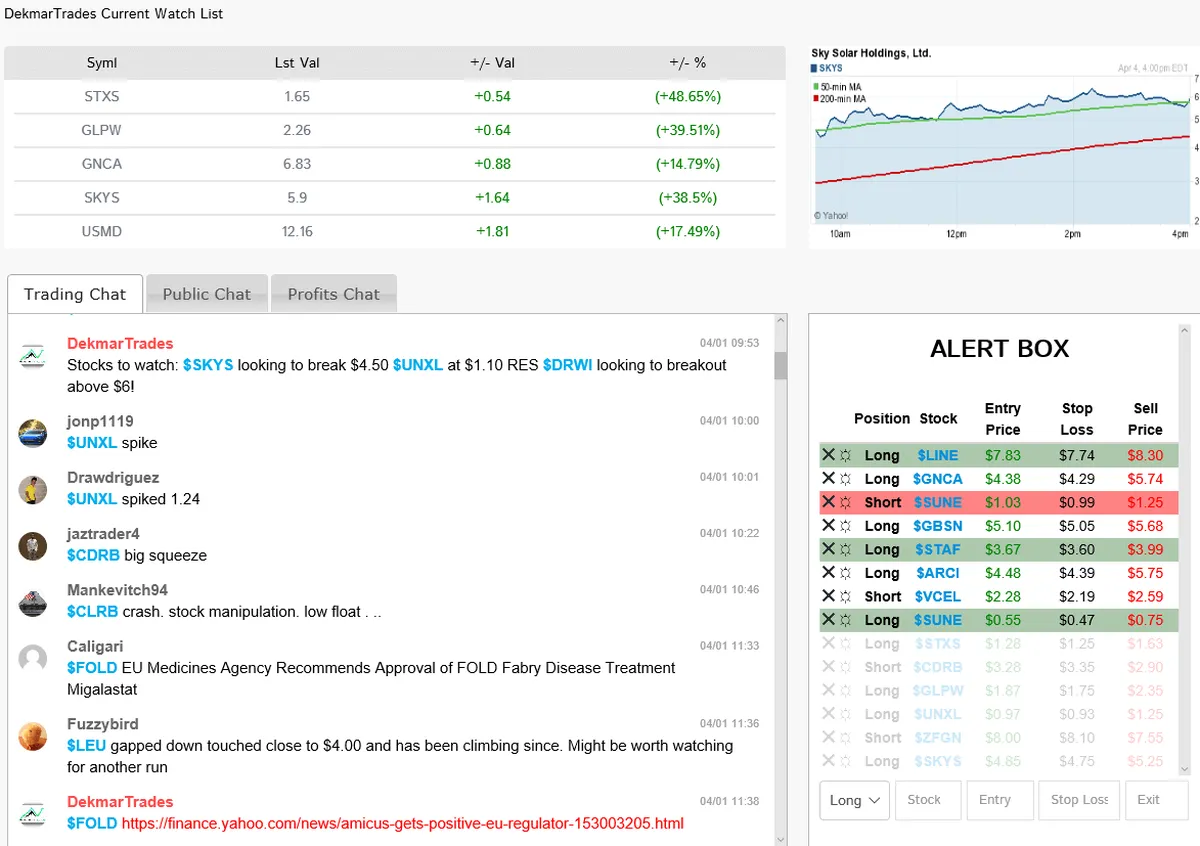The height and width of the screenshot is (846, 1200).
Task: Click the Stop Loss input field
Action: pyautogui.click(x=1078, y=800)
